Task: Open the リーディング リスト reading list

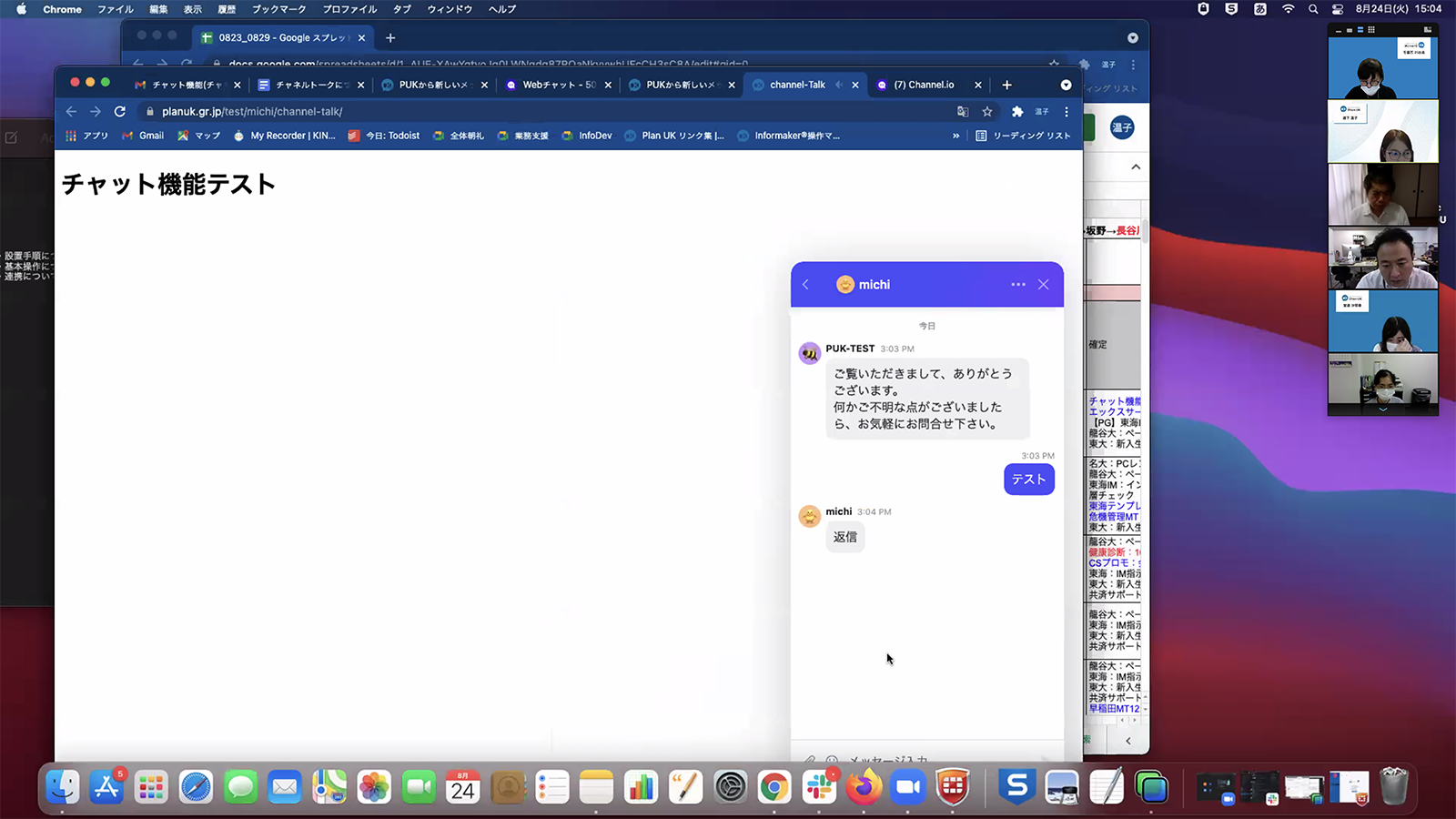Action: (x=1023, y=136)
